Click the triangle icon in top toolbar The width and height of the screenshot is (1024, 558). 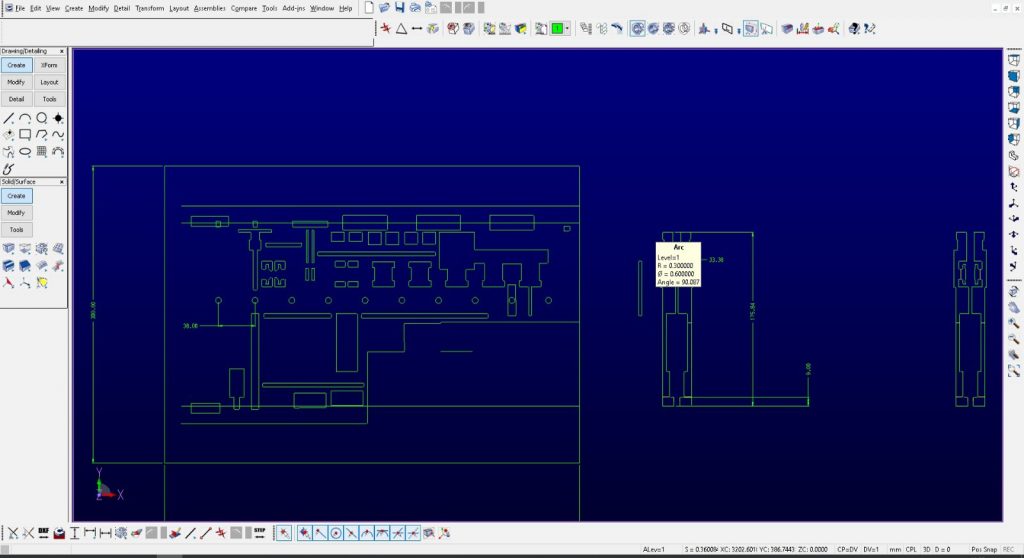point(402,29)
